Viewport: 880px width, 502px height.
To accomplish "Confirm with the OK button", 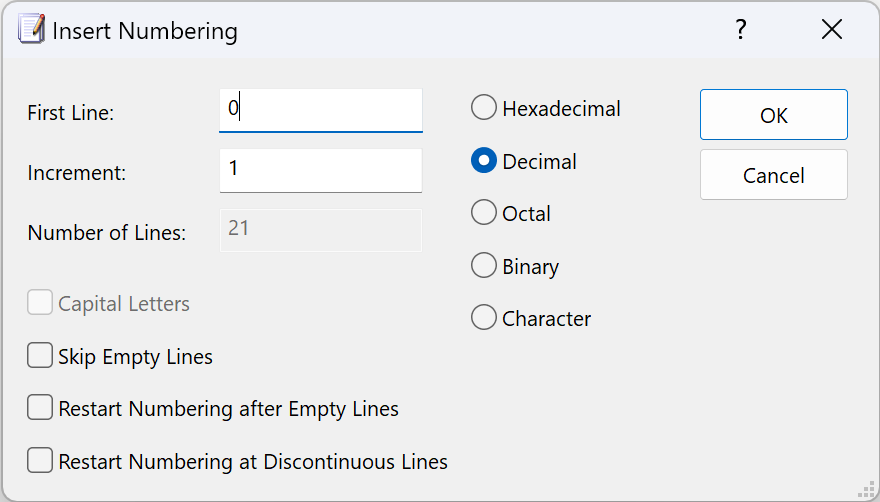I will tap(774, 115).
